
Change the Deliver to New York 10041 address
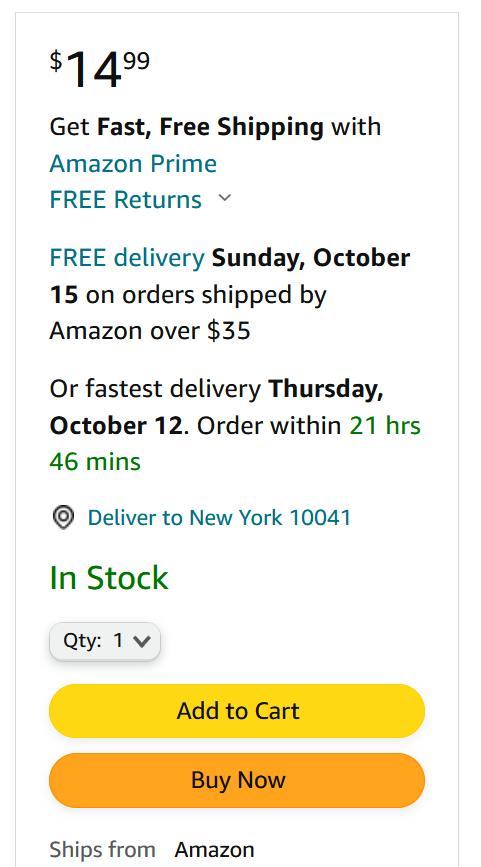[219, 518]
